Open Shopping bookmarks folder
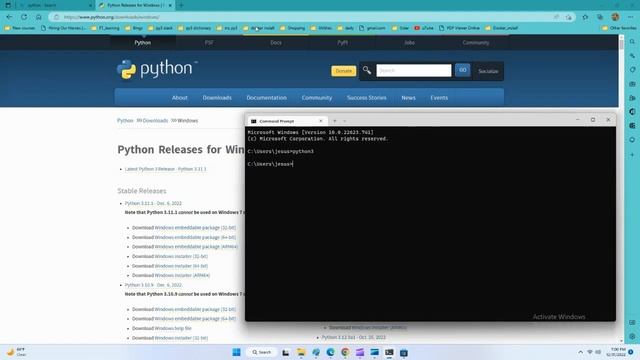Screen dimensions: 640x360 292,28
